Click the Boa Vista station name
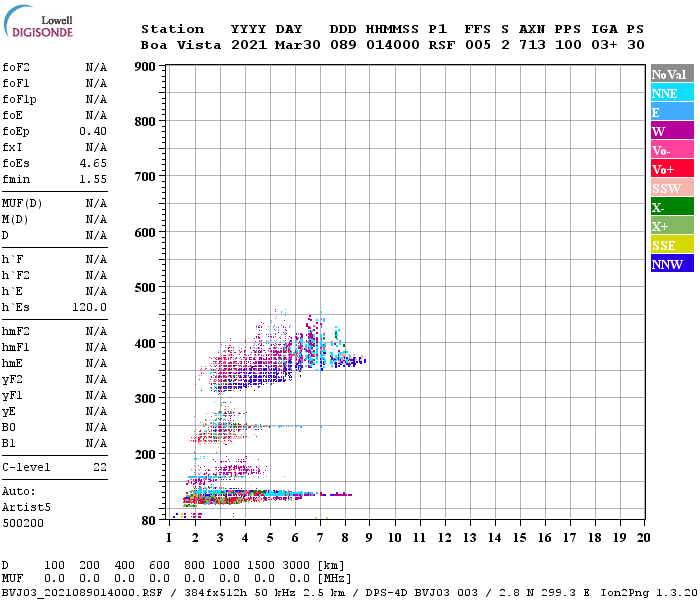 (181, 45)
